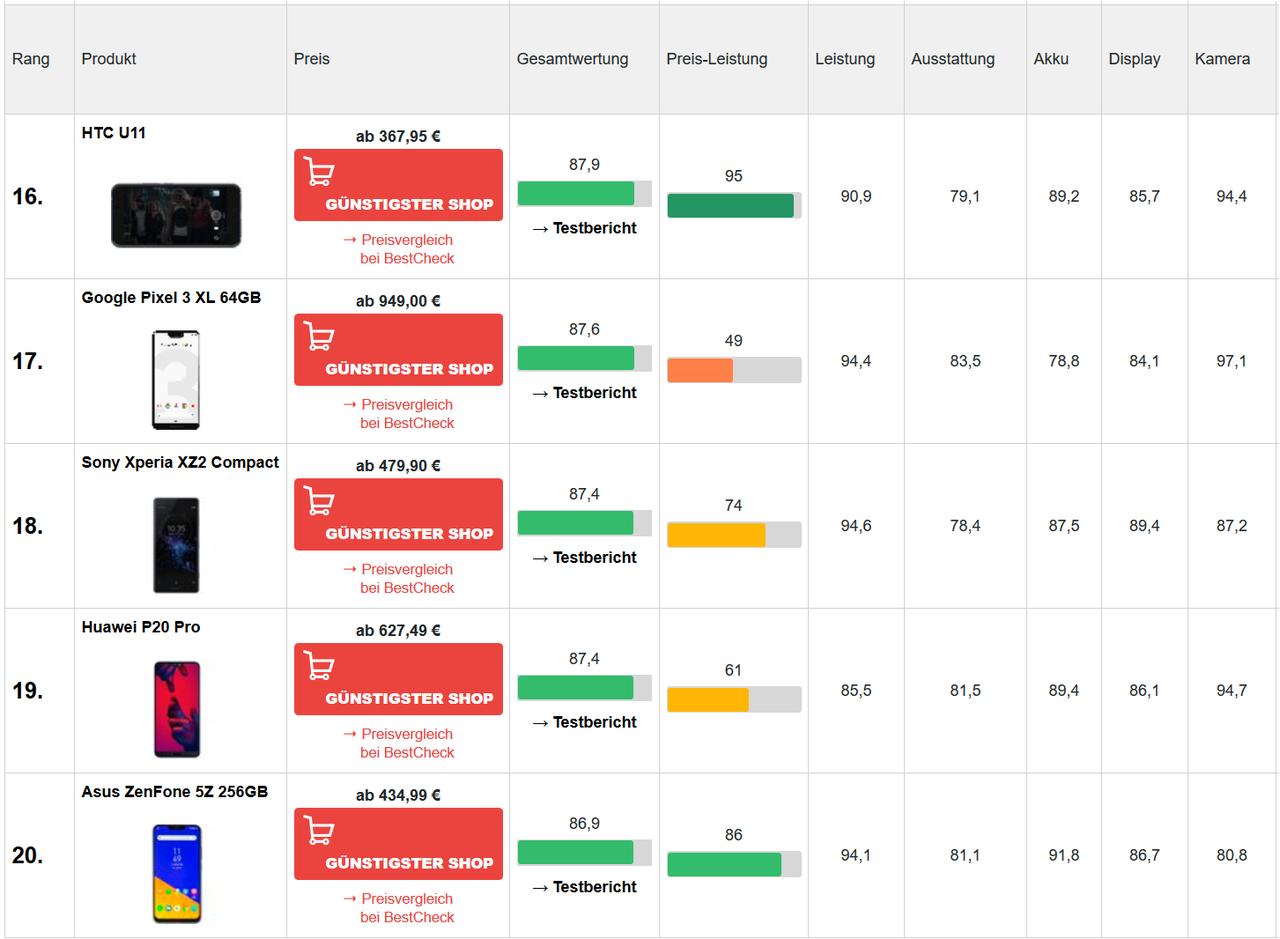Open the Testbericht link for Sony Xperia XZ2 Compact
Screen dimensions: 1280x939
584,557
